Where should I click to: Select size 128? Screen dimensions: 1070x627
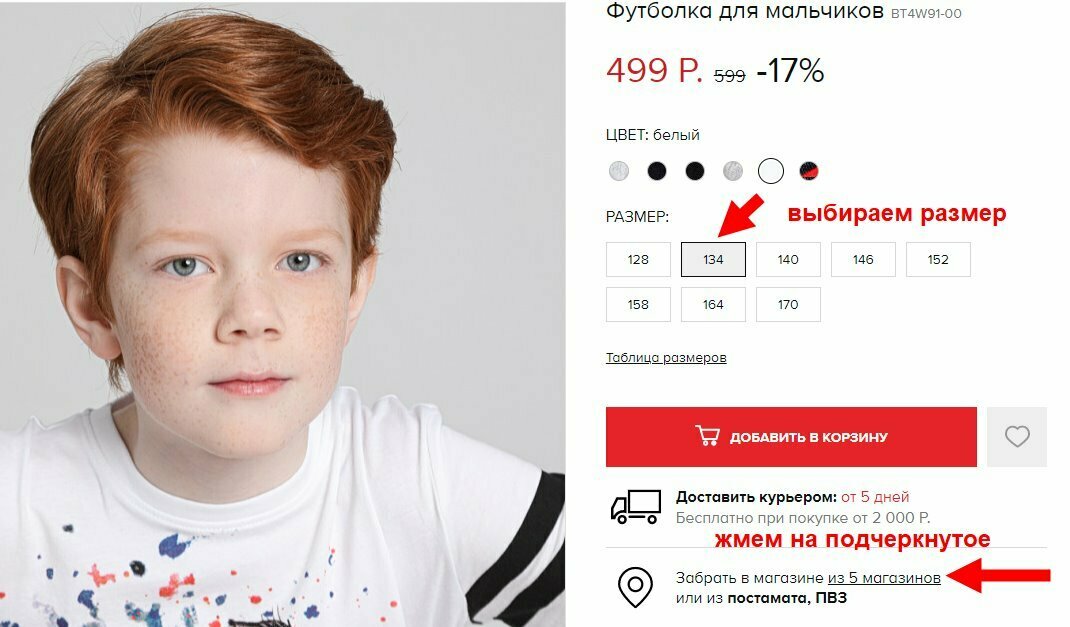click(638, 259)
